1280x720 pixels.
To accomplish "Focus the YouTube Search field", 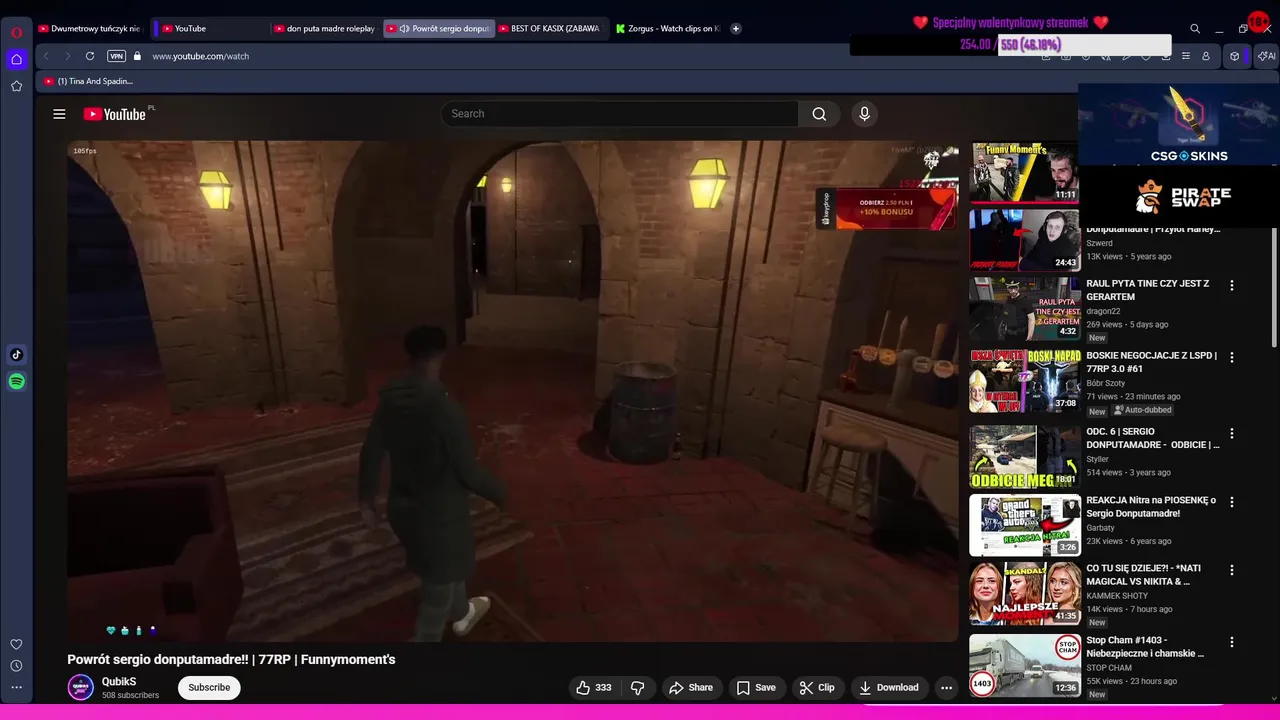I will coord(620,114).
